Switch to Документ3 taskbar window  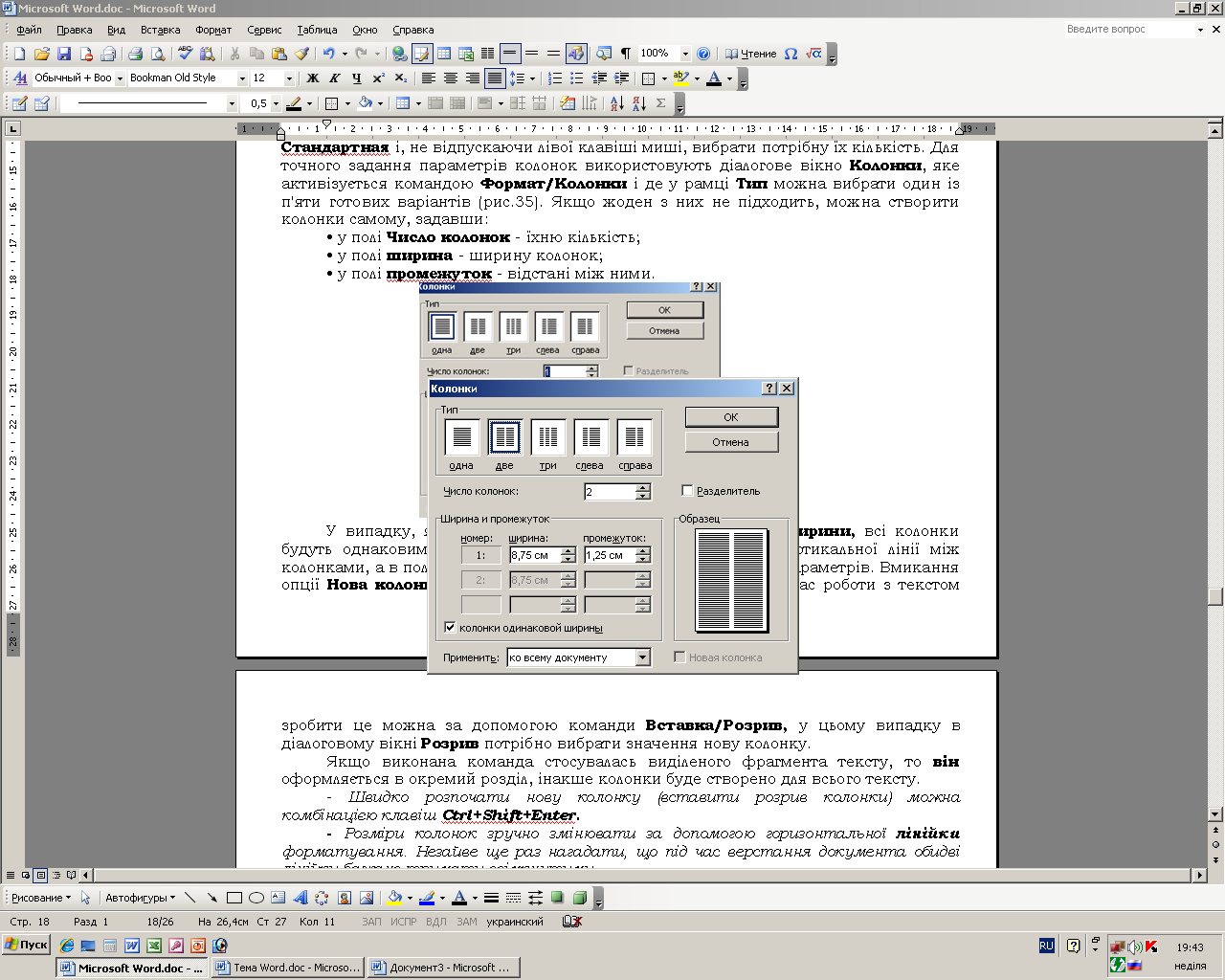443,968
